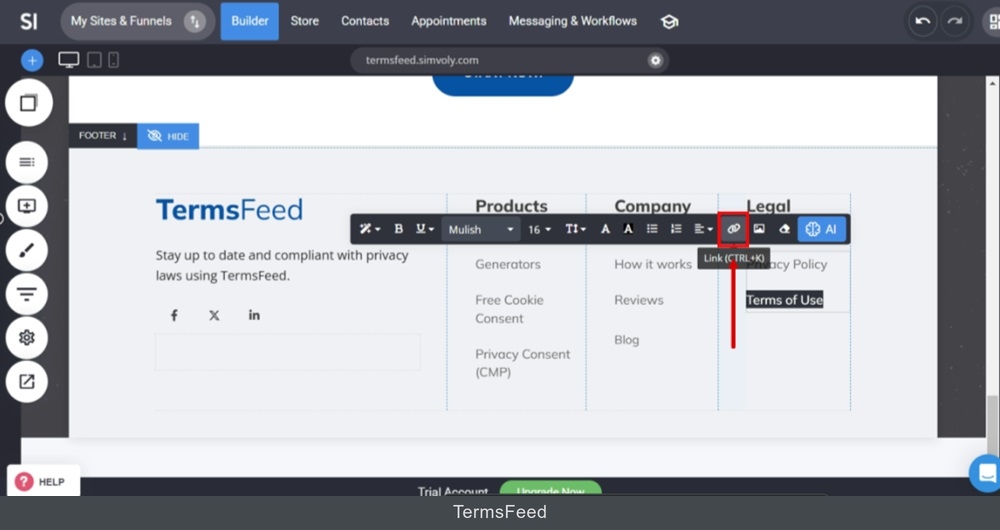Click the Reviews footer link
The height and width of the screenshot is (530, 1000).
pyautogui.click(x=638, y=300)
